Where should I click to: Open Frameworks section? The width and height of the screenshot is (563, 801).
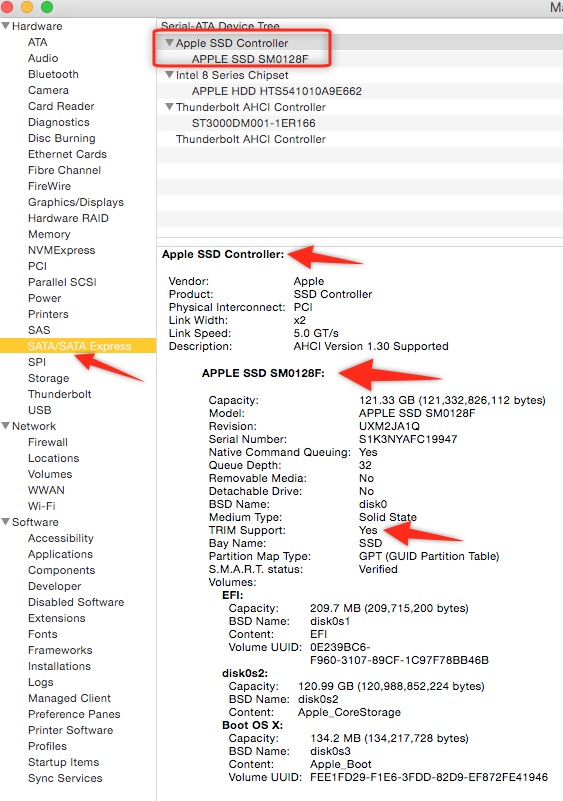60,650
